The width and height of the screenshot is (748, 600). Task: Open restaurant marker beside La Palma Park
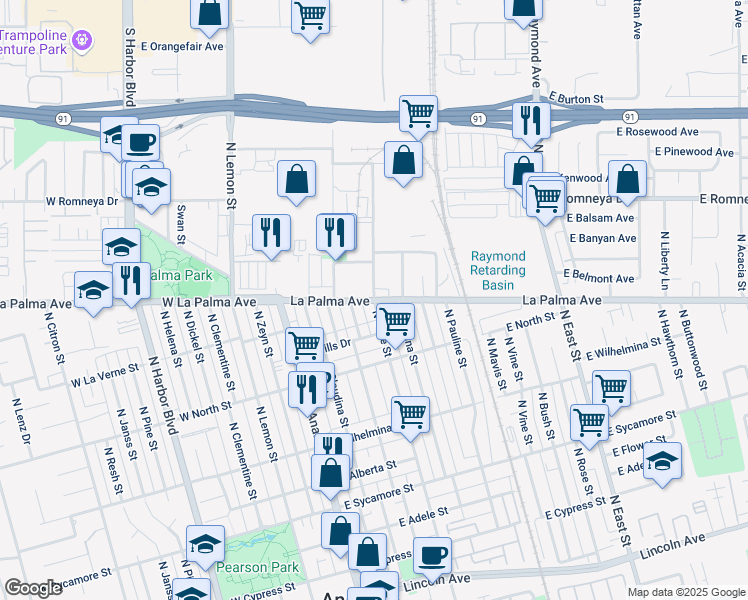(131, 281)
